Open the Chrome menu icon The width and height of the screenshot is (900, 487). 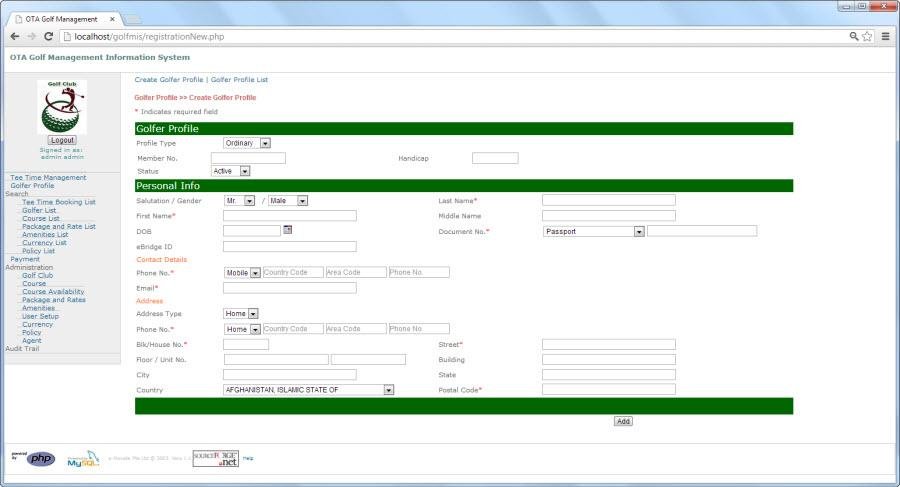(886, 36)
